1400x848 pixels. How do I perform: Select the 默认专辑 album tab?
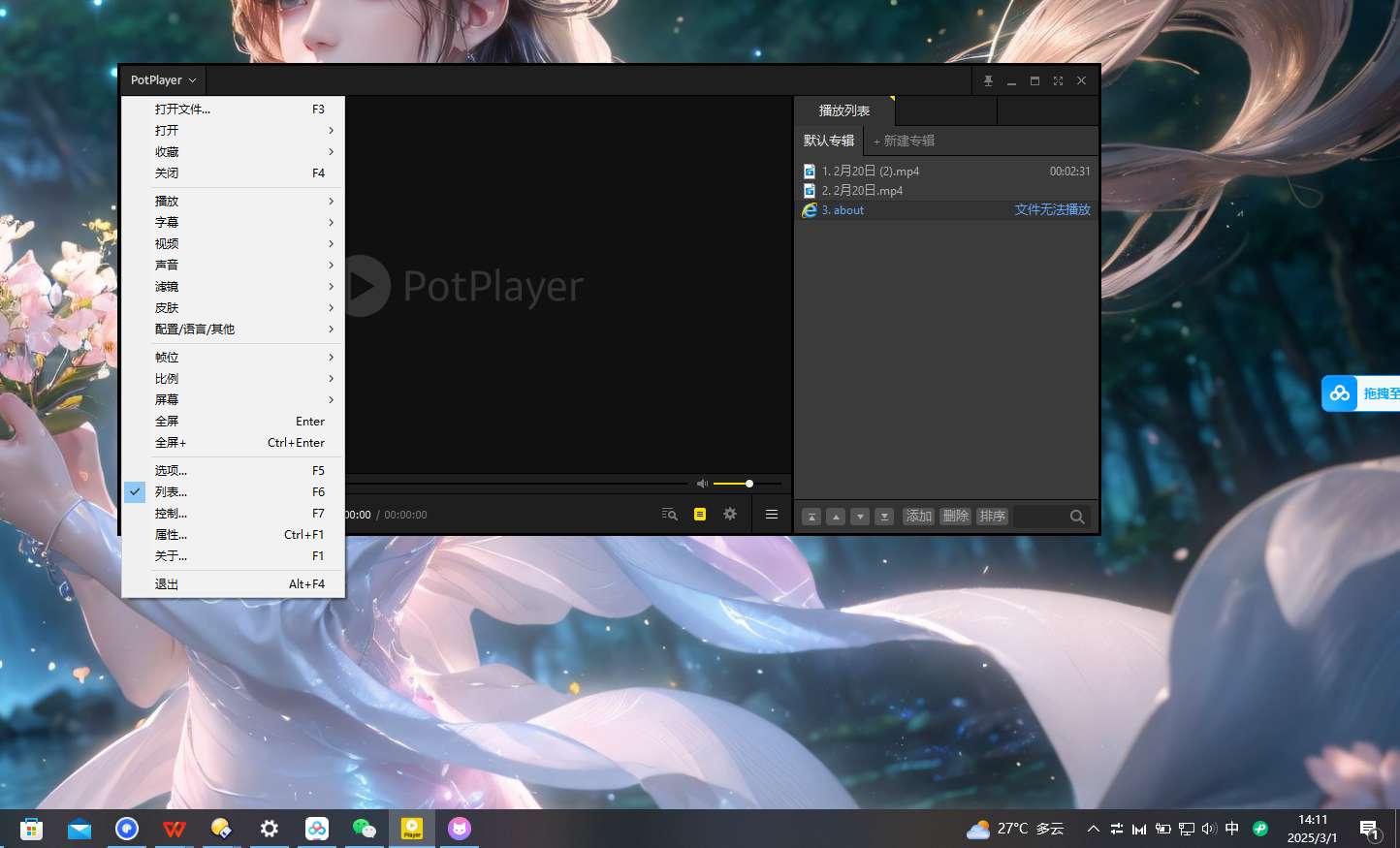[829, 141]
